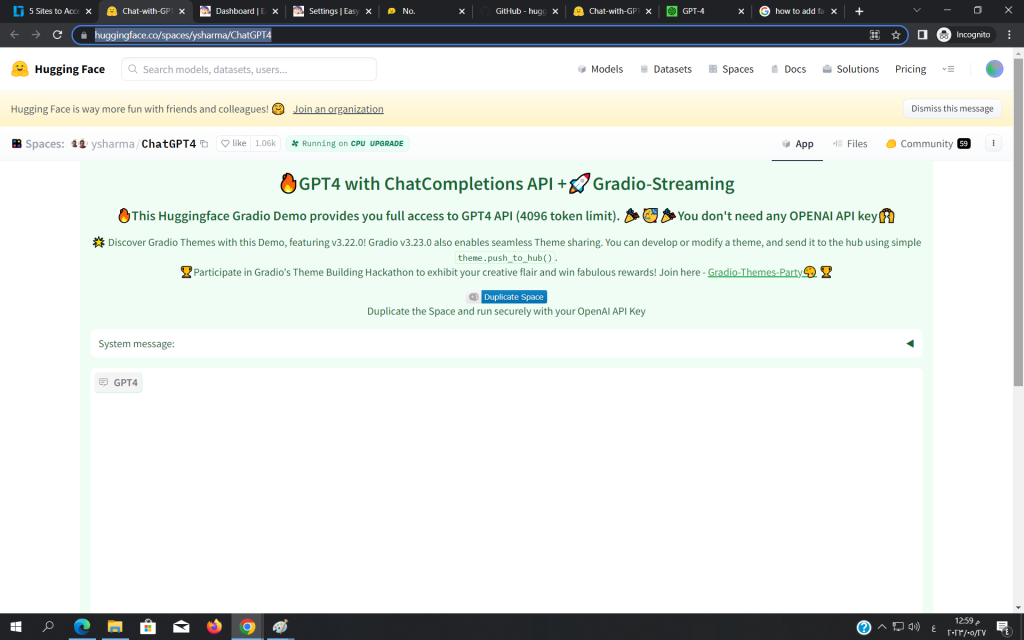Open ysharma user profile link
This screenshot has height=640, width=1024.
(x=112, y=144)
